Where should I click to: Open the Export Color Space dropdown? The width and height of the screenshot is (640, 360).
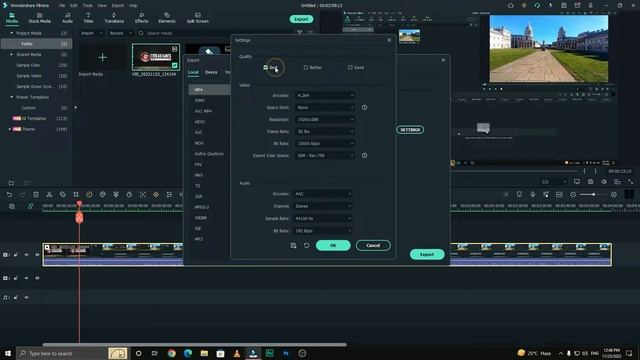pos(324,156)
